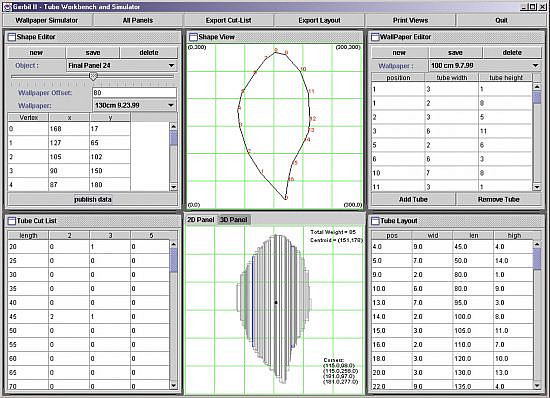Viewport: 550px width, 398px height.
Task: Click the Shape Editor panel frame icon
Action: (12, 37)
